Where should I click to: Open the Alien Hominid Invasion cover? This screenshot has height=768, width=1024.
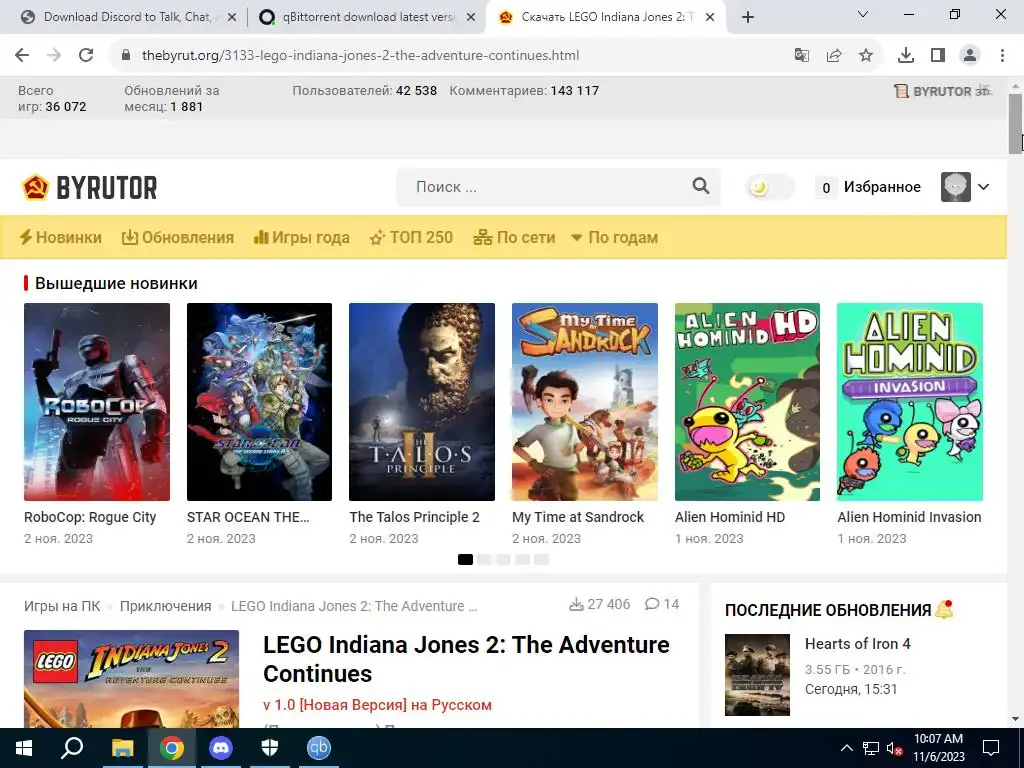tap(910, 402)
